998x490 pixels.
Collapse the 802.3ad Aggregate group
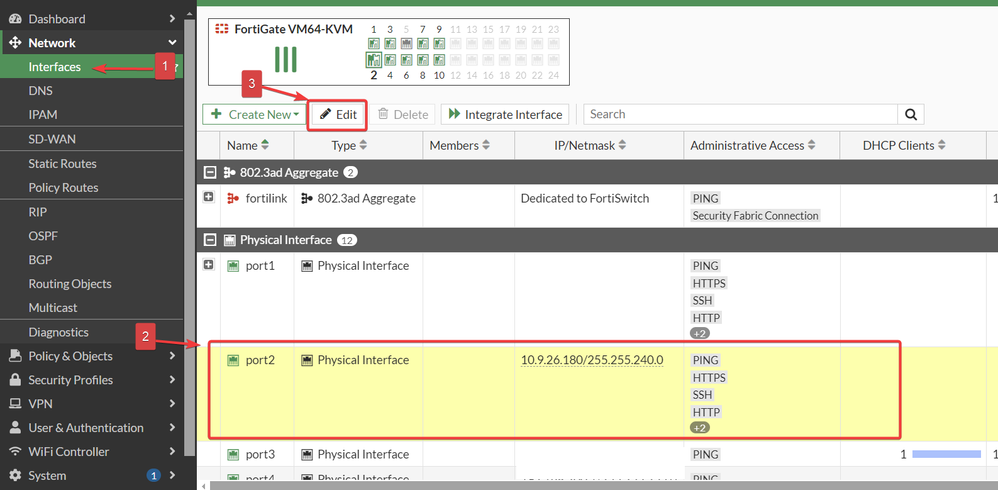tap(208, 172)
